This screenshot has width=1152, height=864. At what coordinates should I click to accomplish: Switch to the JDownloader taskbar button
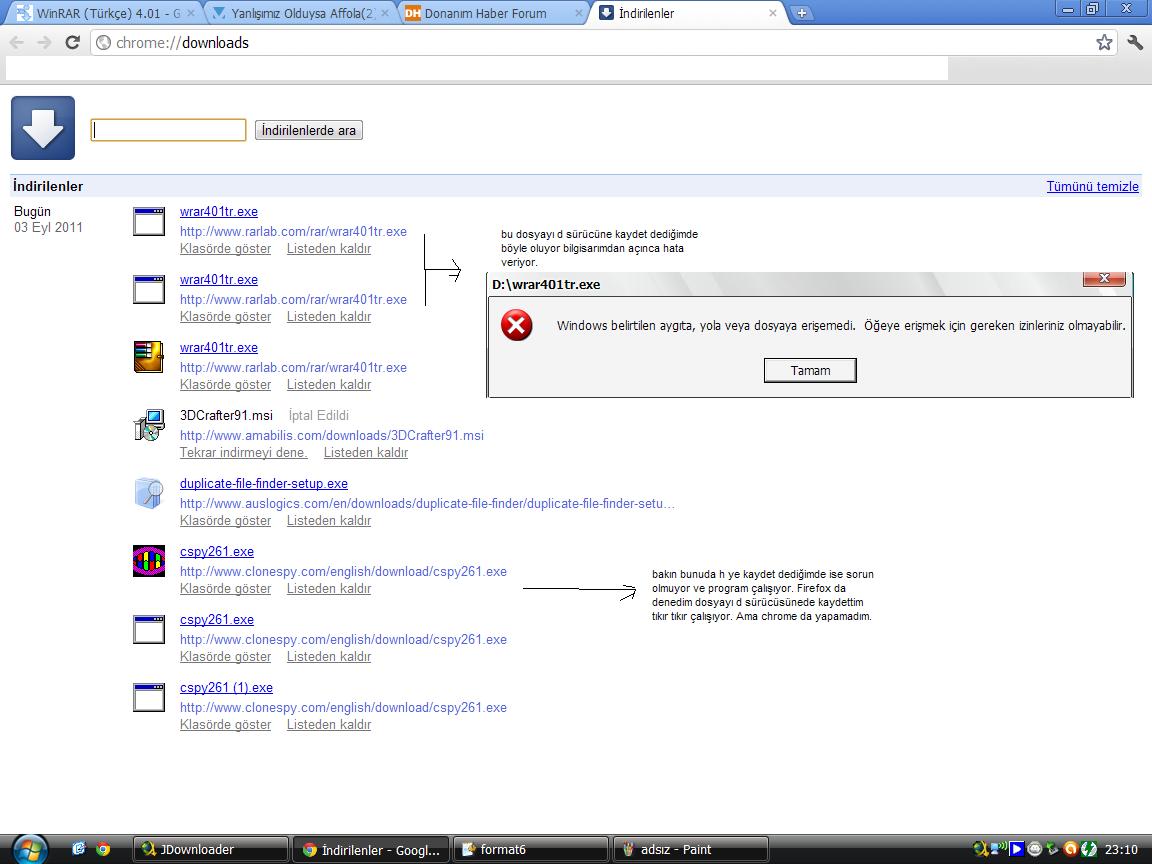pos(210,849)
